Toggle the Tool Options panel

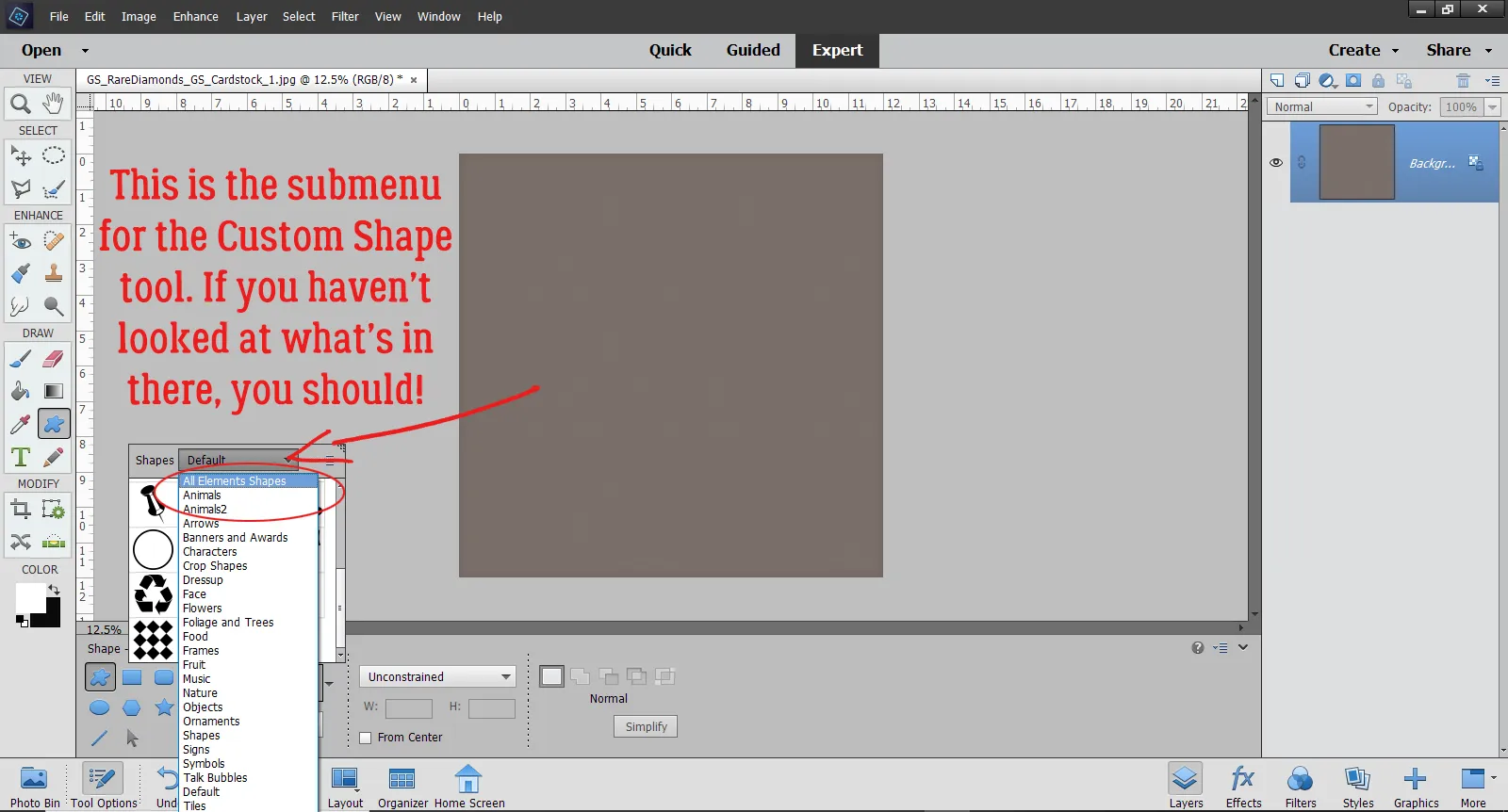click(103, 787)
